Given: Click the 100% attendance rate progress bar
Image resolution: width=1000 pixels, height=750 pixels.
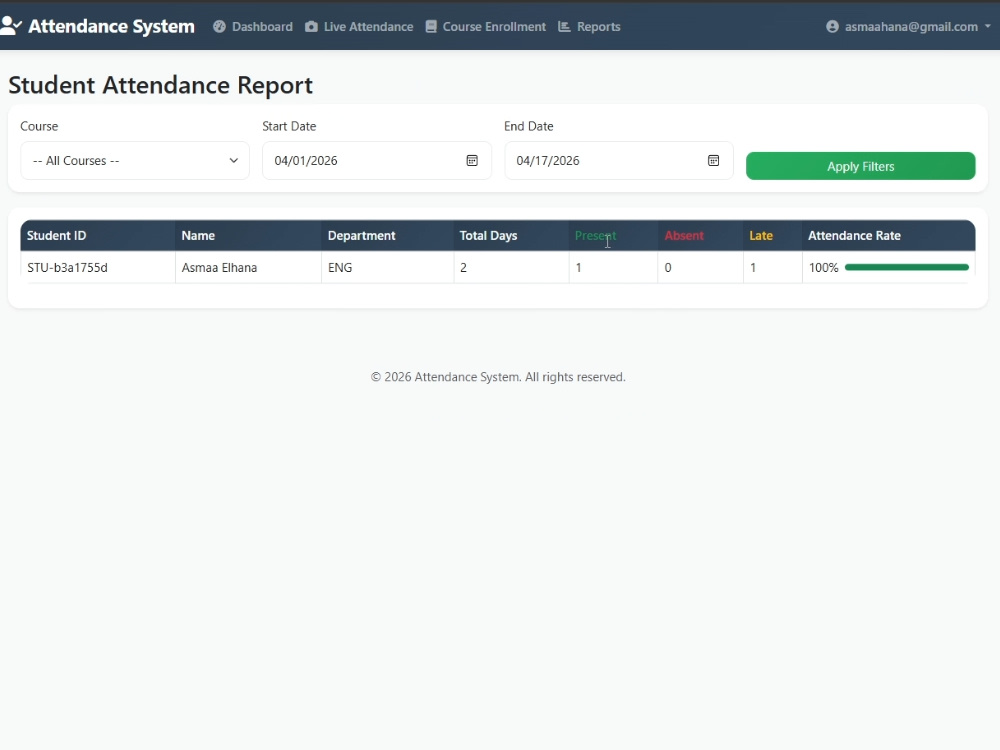Looking at the screenshot, I should tap(906, 267).
